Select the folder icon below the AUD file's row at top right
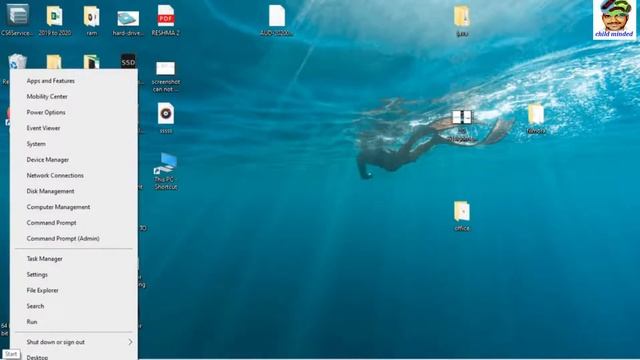This screenshot has width=640, height=360. (x=462, y=20)
